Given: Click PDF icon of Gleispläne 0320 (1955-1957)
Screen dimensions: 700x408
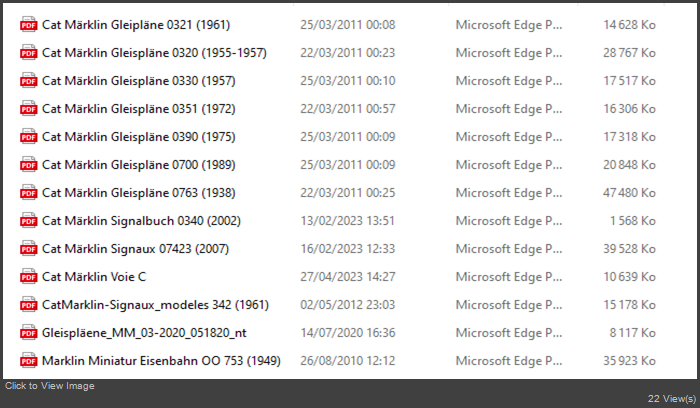Looking at the screenshot, I should pyautogui.click(x=28, y=53).
